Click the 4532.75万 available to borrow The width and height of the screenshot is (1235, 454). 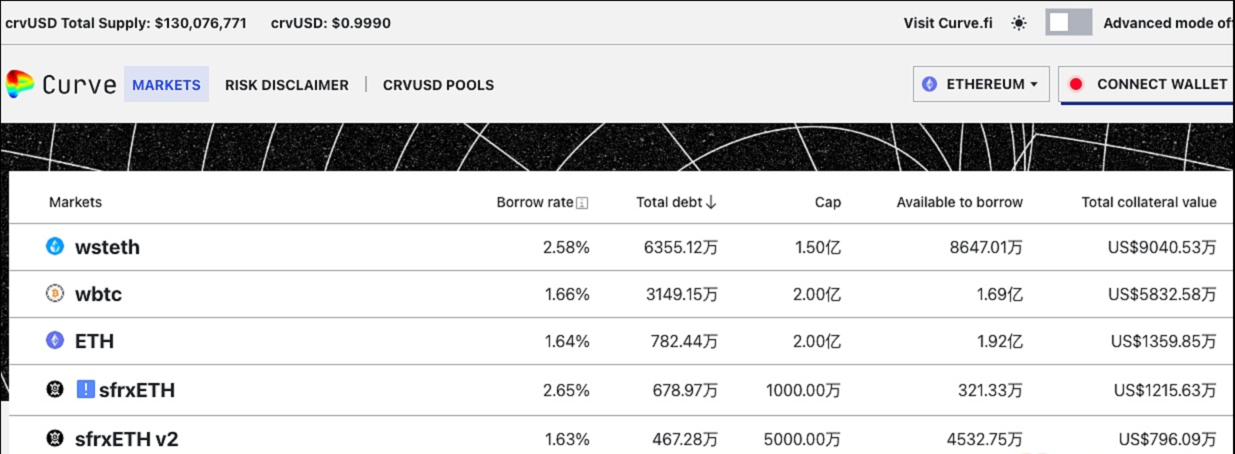[986, 439]
